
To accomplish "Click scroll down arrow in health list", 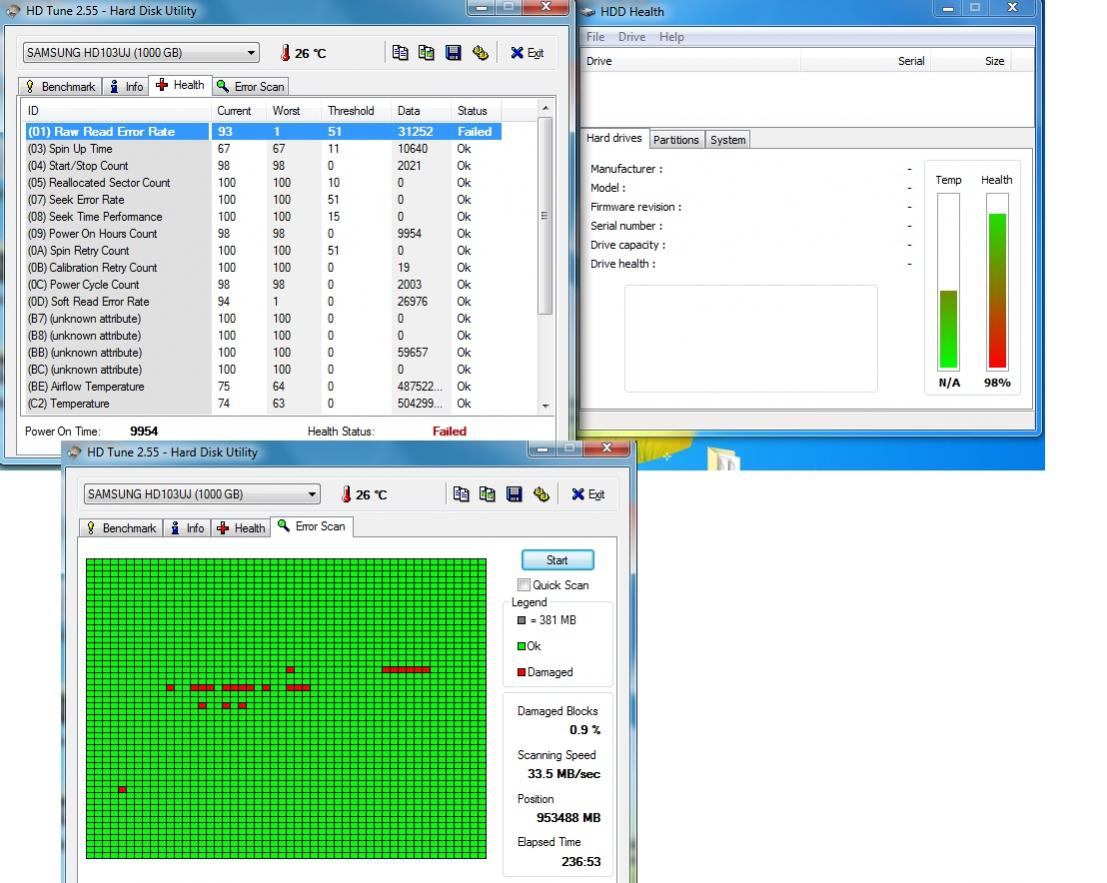I will (x=545, y=406).
